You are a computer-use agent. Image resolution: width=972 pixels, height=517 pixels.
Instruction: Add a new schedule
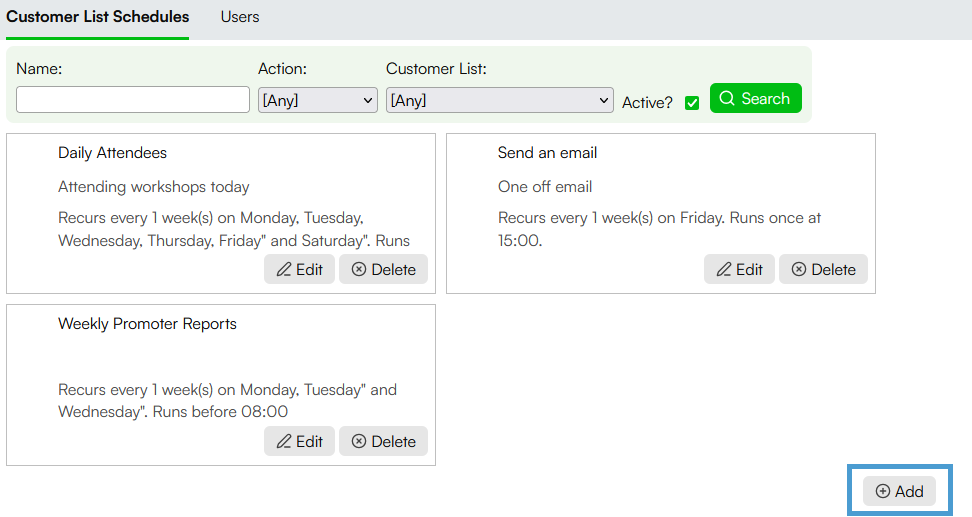click(899, 491)
